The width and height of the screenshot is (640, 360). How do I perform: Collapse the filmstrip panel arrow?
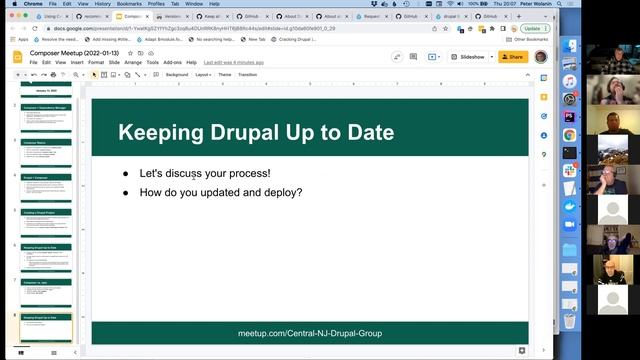(x=75, y=353)
